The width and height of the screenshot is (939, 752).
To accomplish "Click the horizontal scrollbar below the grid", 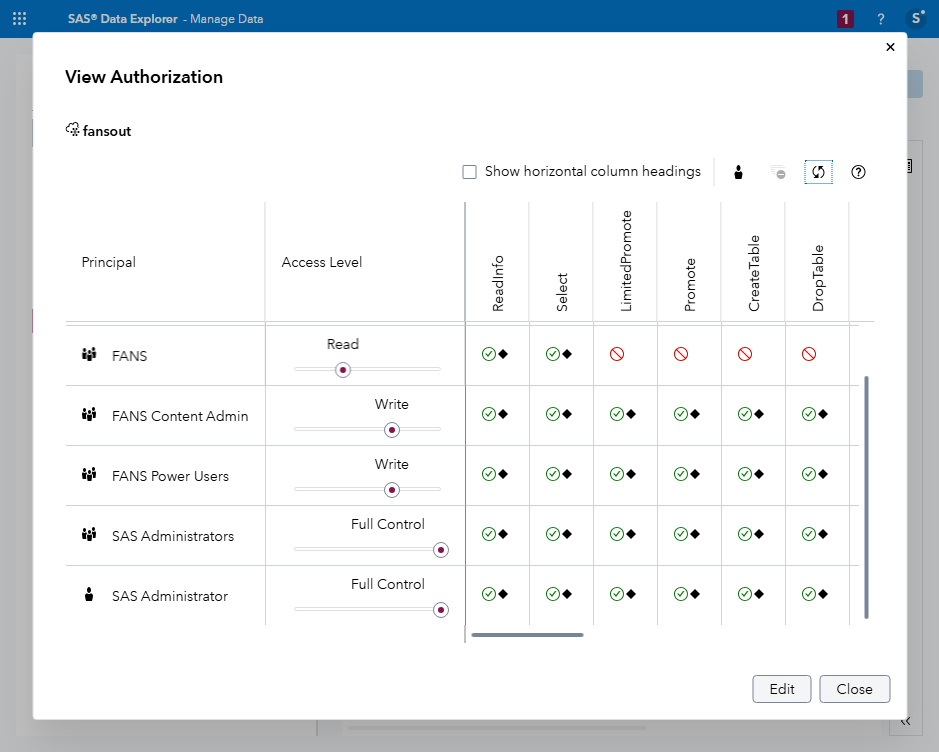I will (x=528, y=634).
